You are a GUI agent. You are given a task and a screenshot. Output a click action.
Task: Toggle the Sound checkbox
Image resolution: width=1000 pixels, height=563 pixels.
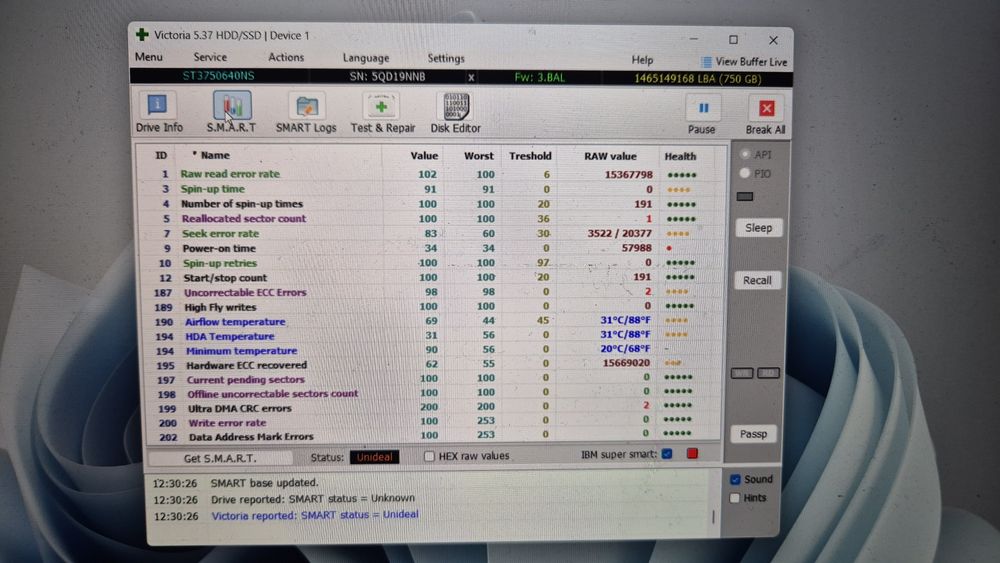[x=735, y=479]
